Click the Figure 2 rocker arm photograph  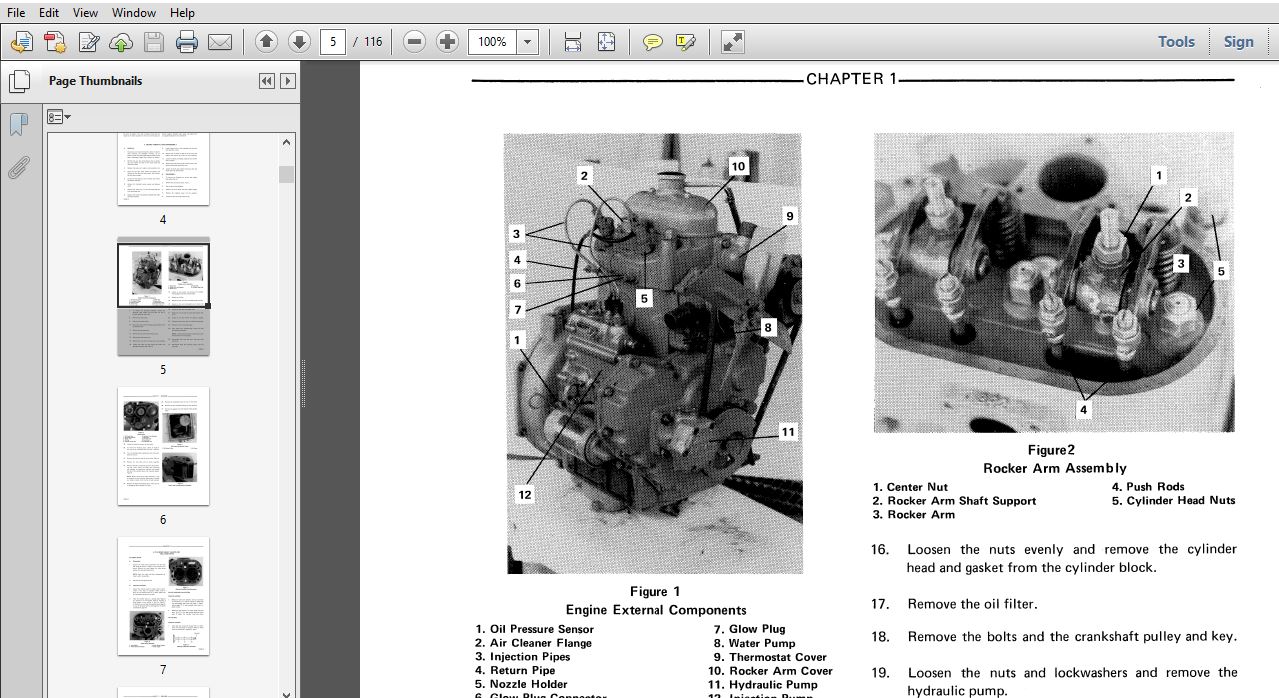pyautogui.click(x=1054, y=282)
